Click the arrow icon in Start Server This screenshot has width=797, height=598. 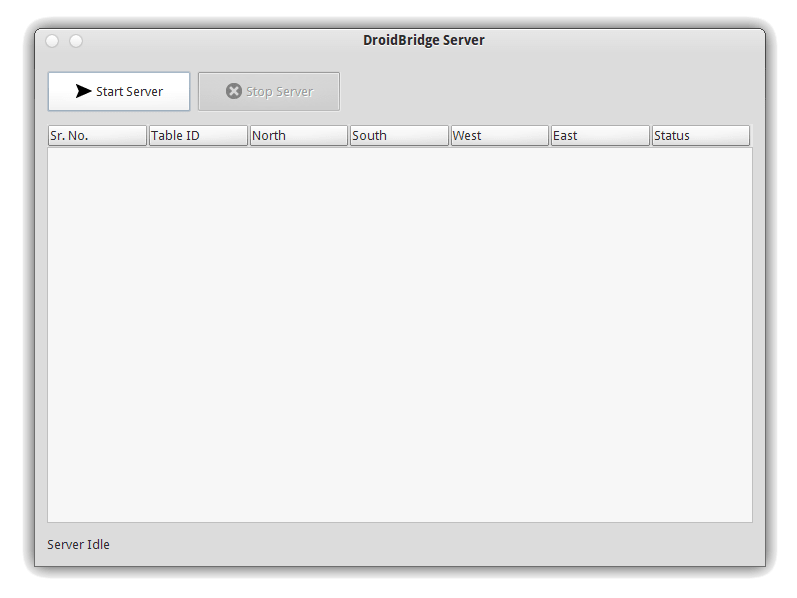83,91
